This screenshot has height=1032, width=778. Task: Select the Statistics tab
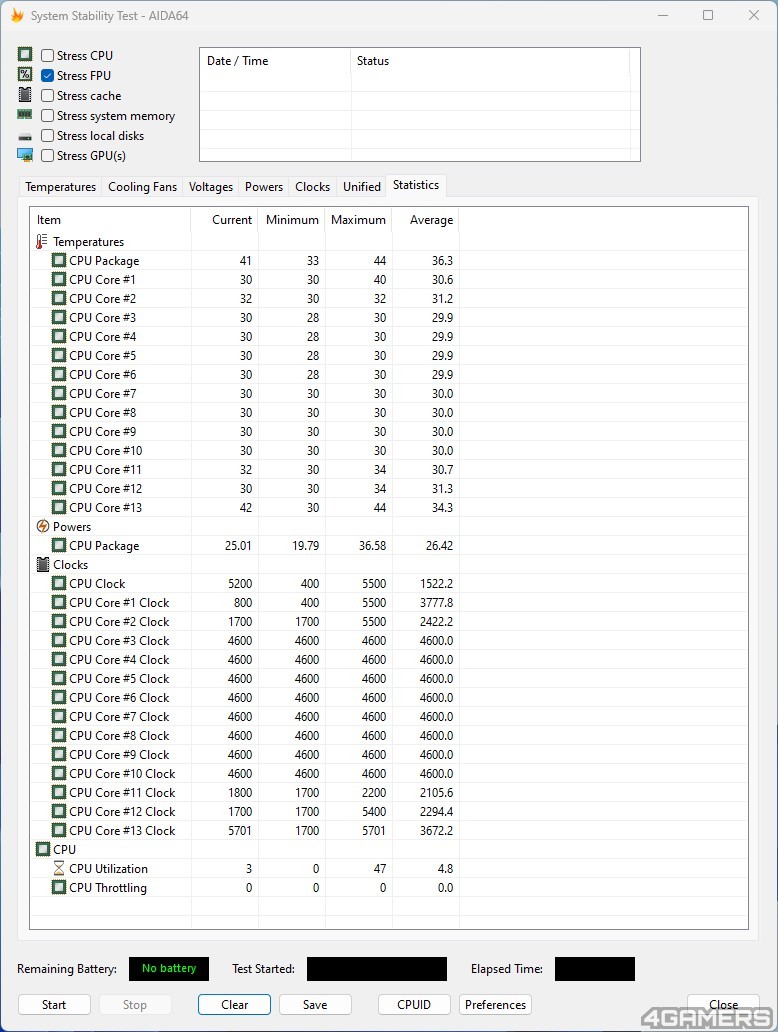click(x=416, y=186)
